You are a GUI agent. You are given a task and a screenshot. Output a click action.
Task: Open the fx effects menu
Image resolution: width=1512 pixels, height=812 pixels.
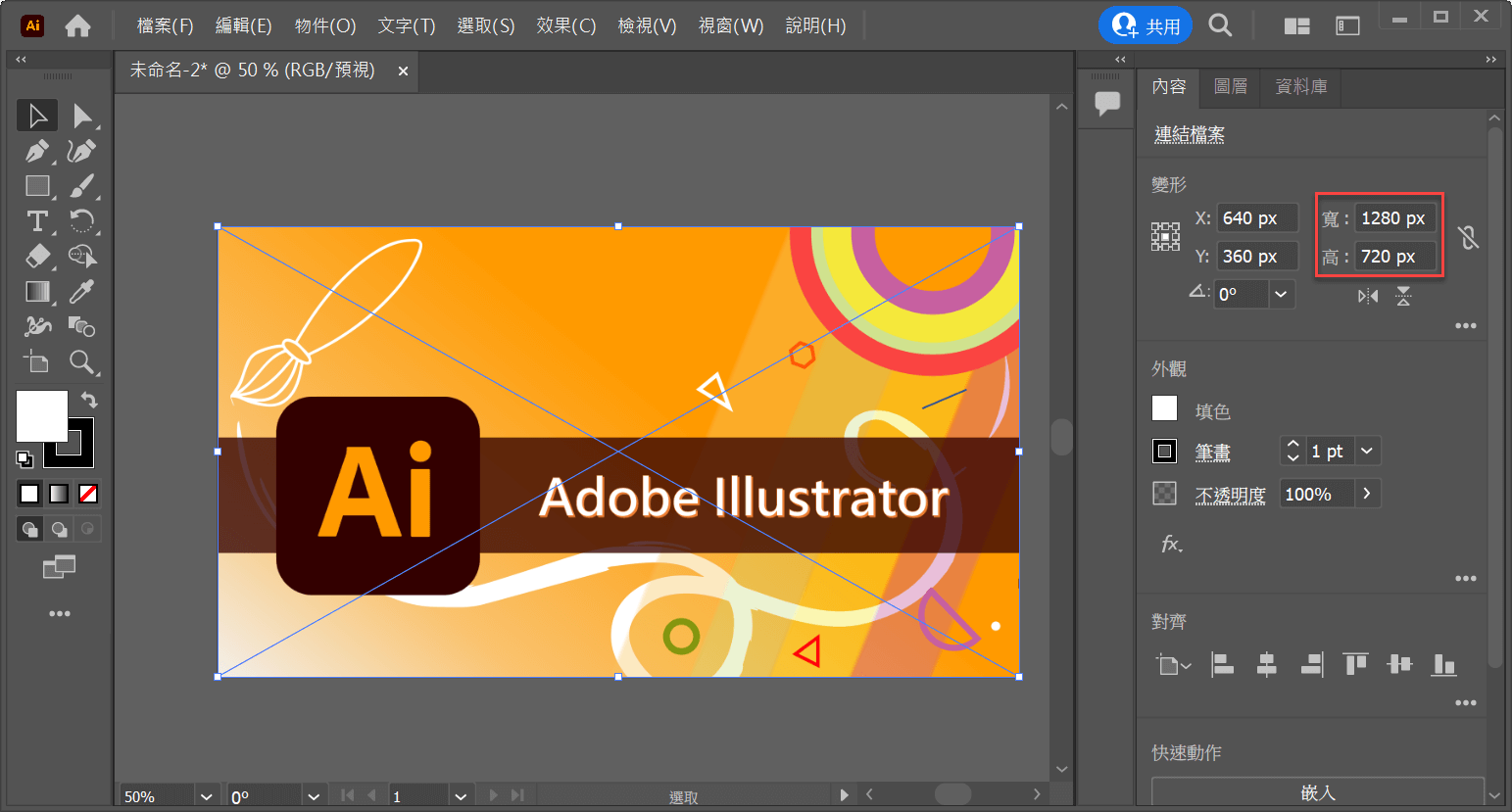pyautogui.click(x=1172, y=544)
